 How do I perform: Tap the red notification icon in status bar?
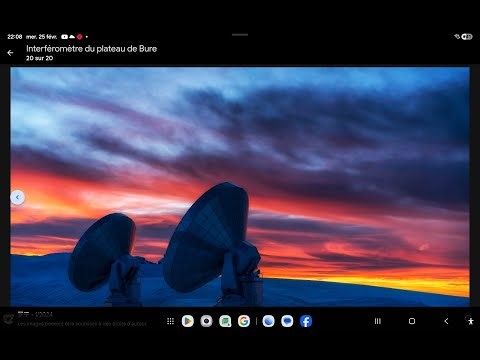[x=79, y=37]
